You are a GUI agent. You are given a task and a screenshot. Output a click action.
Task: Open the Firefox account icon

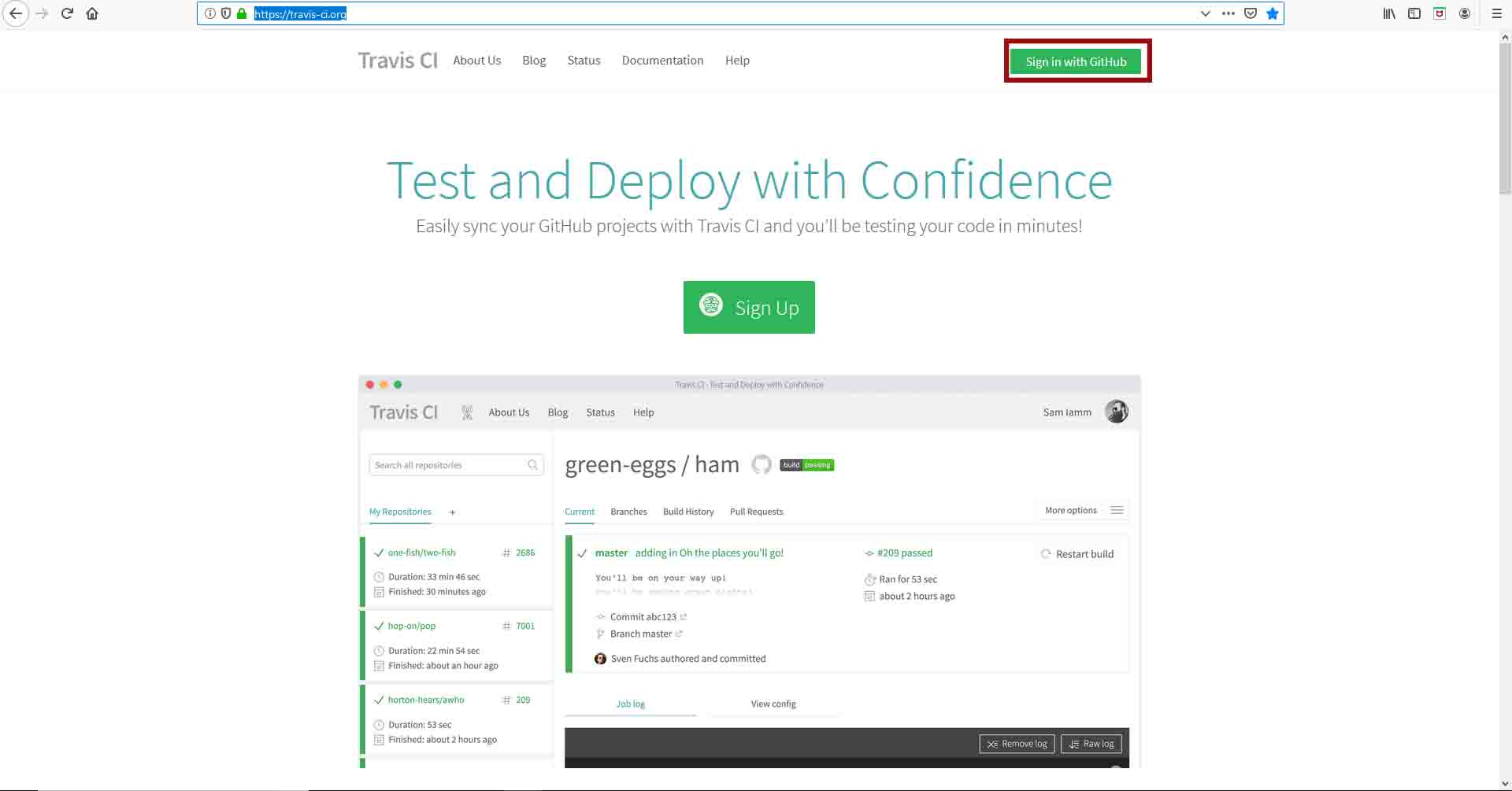[1465, 13]
